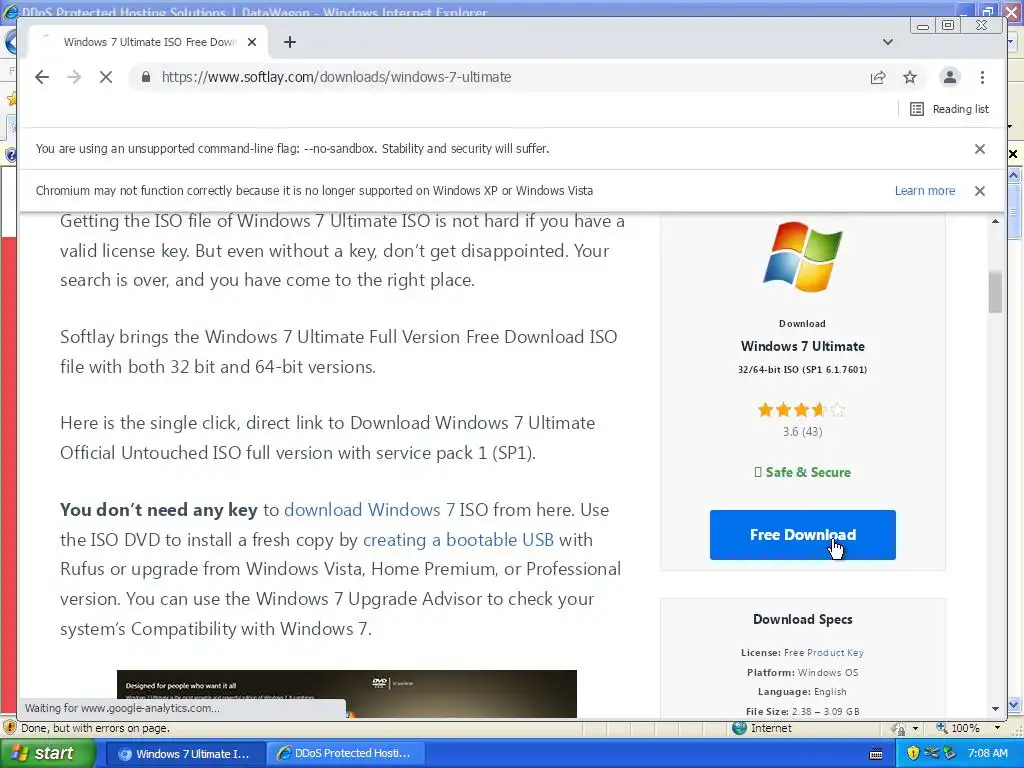Click the Chromium forward arrow

[x=74, y=77]
